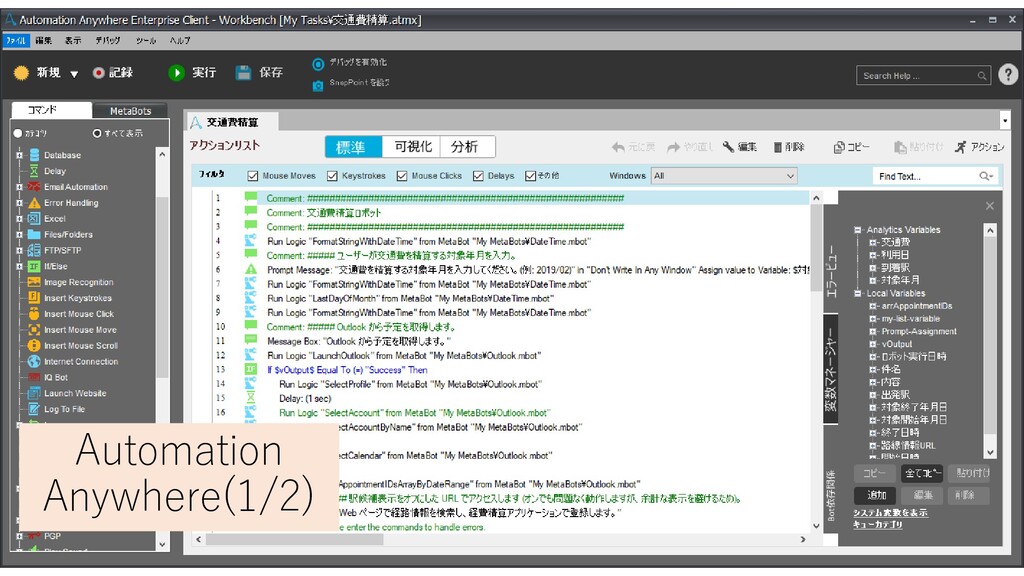Select the Log To File icon
The width and height of the screenshot is (1024, 576).
pyautogui.click(x=34, y=409)
